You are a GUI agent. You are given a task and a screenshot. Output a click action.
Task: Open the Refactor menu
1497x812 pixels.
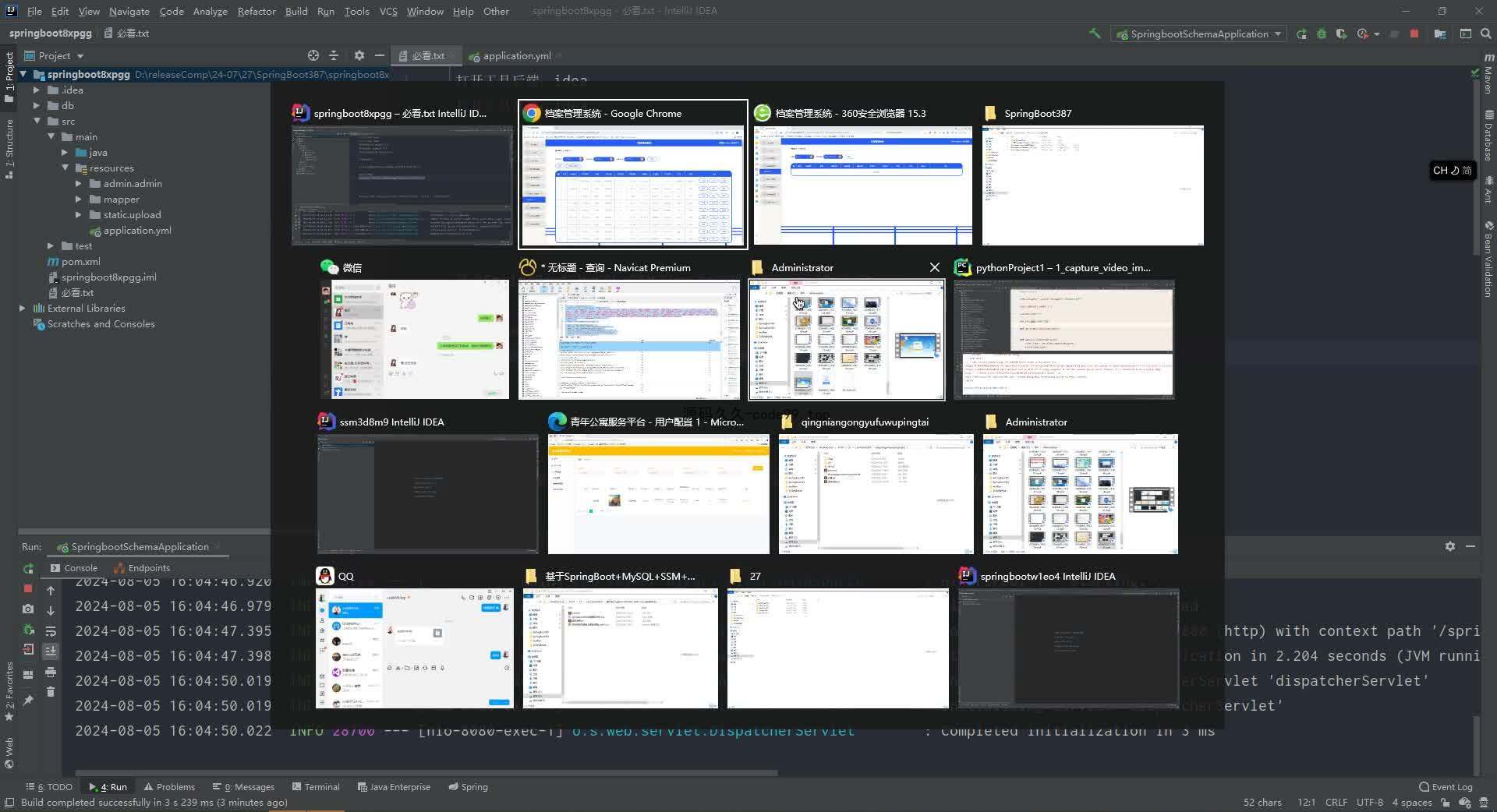click(x=257, y=11)
